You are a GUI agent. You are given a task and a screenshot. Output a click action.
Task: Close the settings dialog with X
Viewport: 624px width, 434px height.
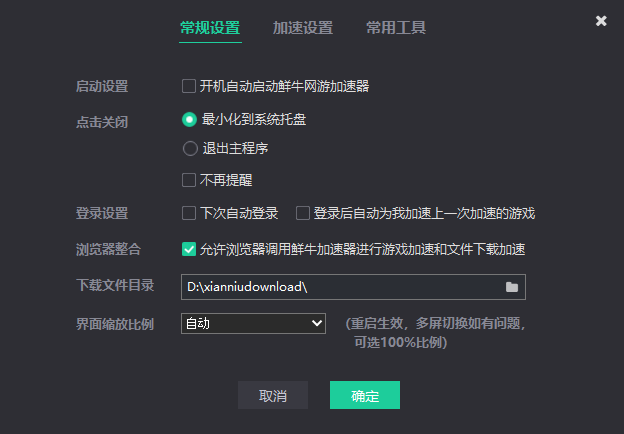[601, 21]
